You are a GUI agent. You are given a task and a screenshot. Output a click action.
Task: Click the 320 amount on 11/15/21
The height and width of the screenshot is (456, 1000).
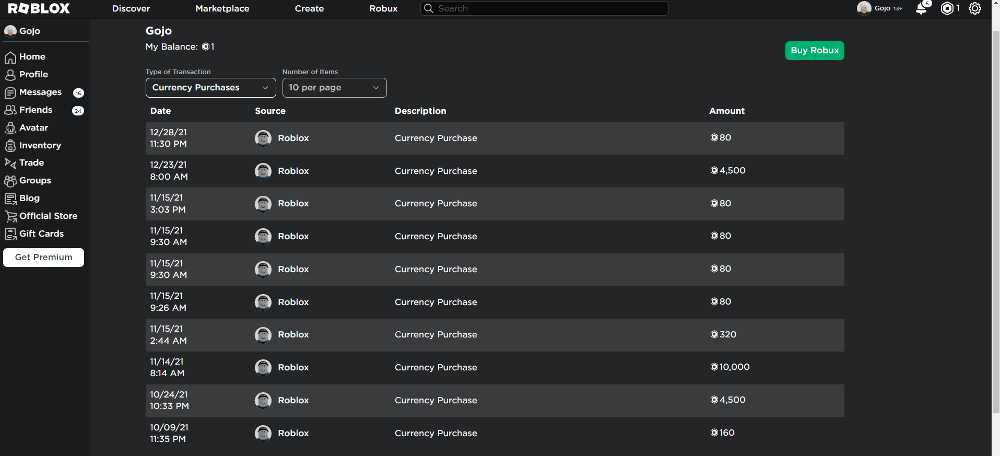[x=728, y=335]
